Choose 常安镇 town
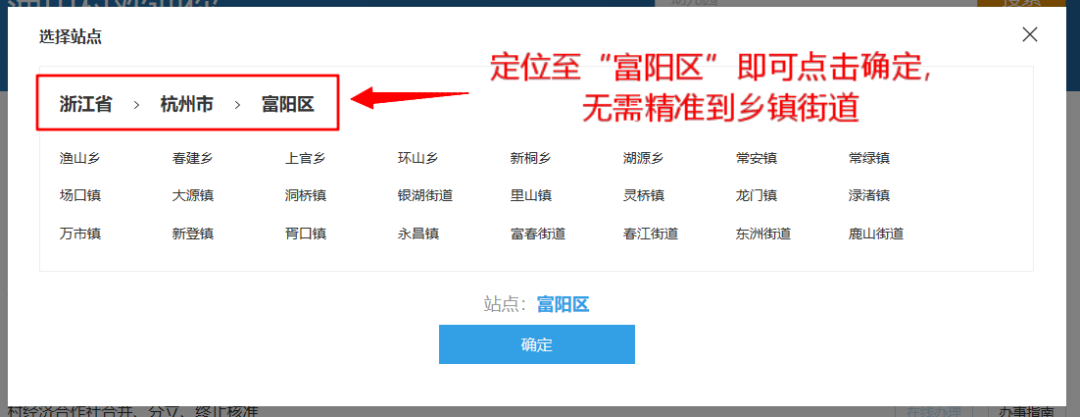 coord(756,159)
